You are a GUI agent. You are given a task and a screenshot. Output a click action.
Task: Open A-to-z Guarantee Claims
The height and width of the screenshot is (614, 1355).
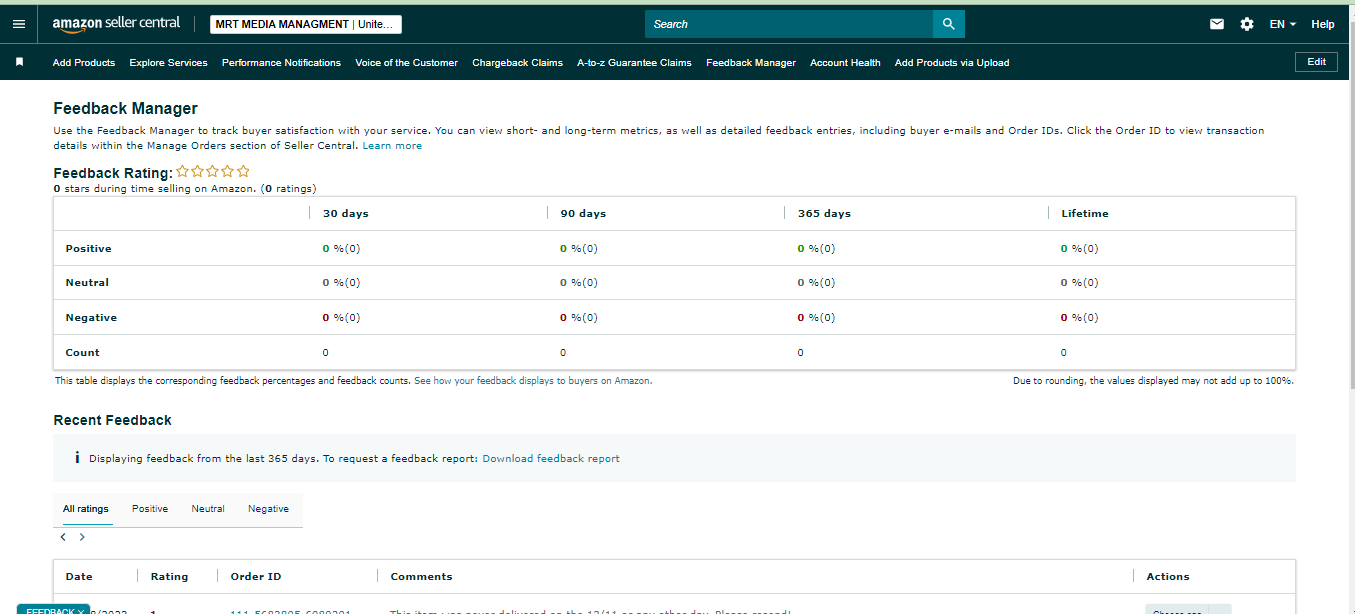click(634, 62)
